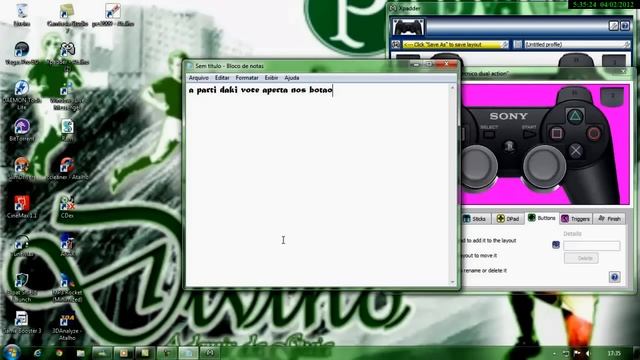The image size is (640, 360).
Task: Open the CineMax 1.1 desktop shortcut
Action: (x=22, y=207)
